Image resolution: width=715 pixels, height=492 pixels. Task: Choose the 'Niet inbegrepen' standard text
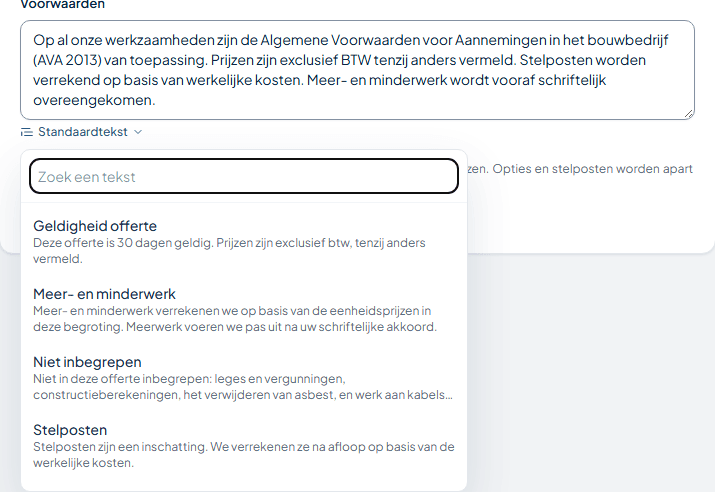tap(244, 378)
